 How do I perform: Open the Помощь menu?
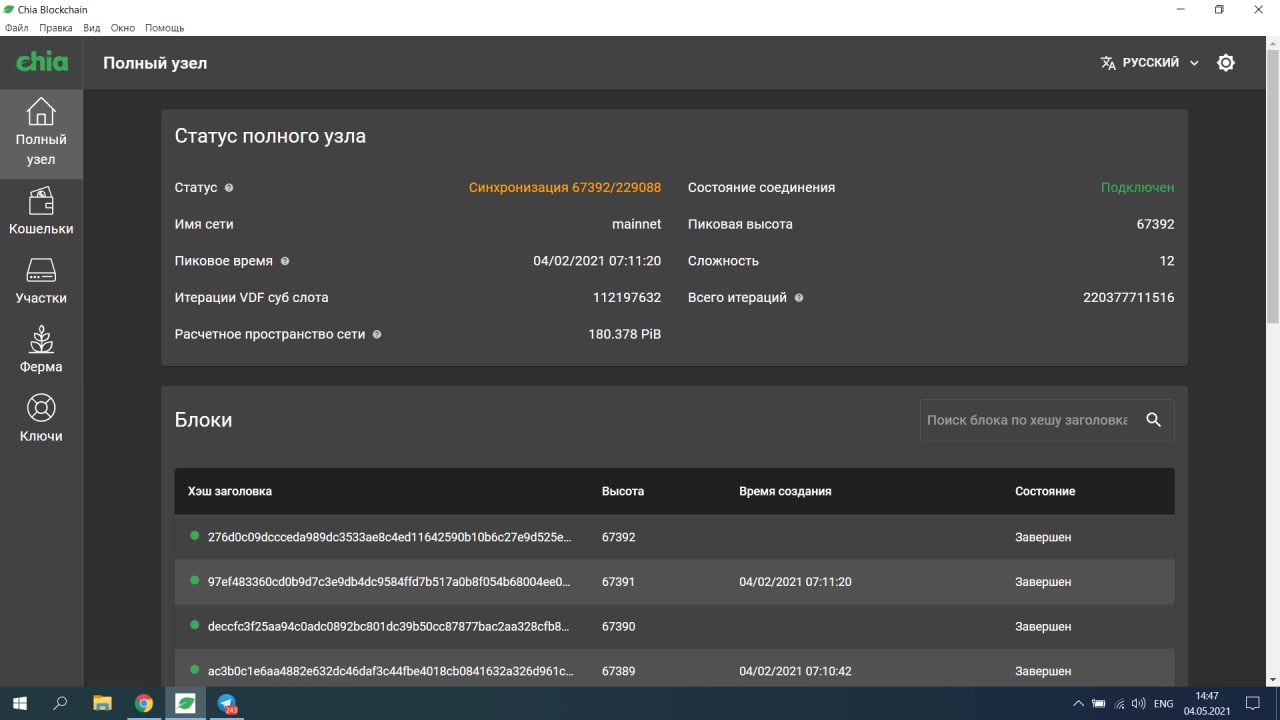click(165, 28)
